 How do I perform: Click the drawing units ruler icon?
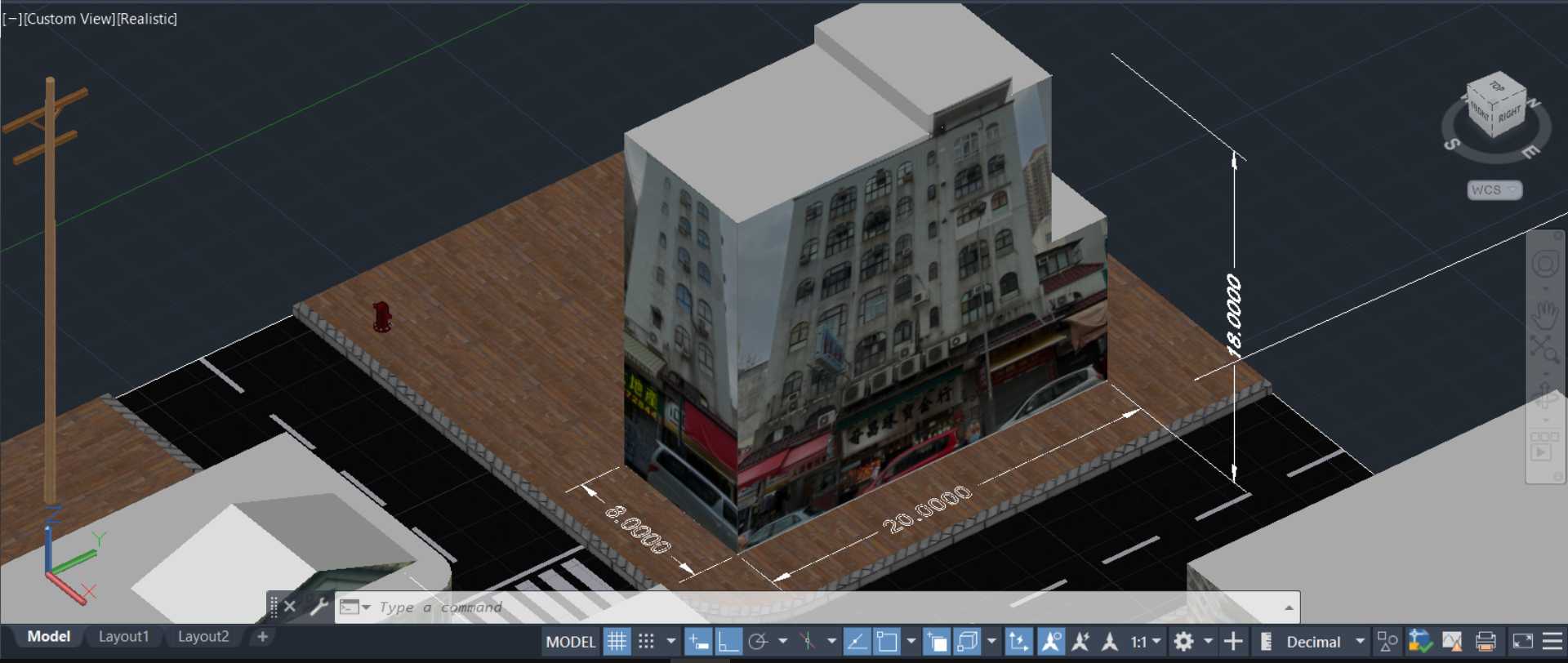click(x=1266, y=642)
